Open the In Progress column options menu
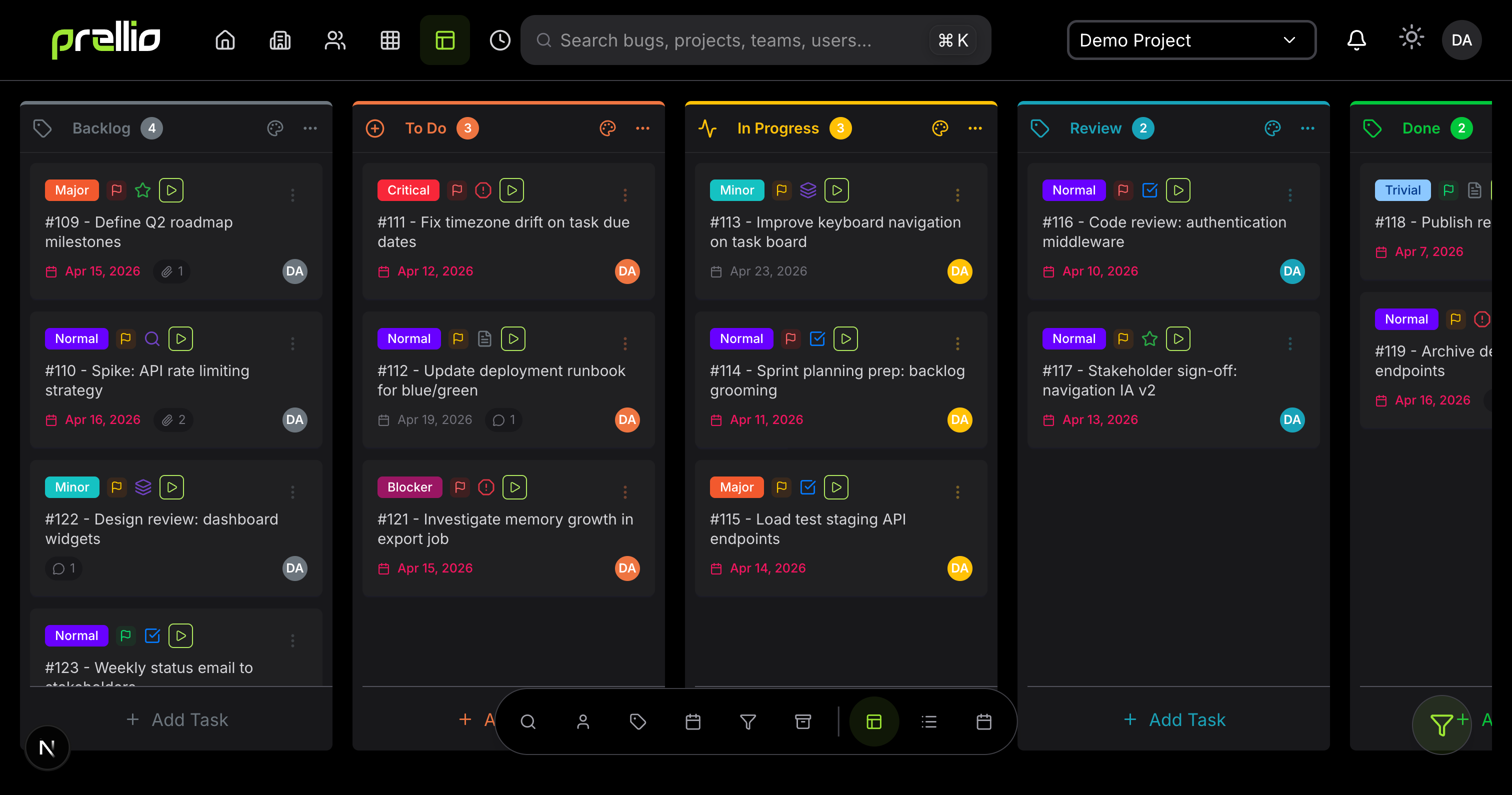This screenshot has height=795, width=1512. pos(975,128)
